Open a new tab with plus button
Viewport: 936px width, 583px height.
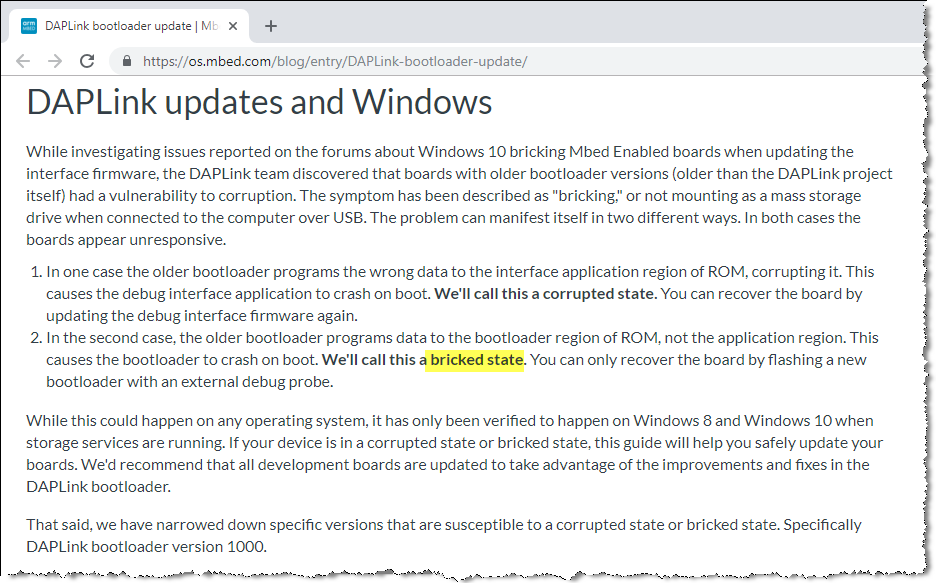coord(271,26)
